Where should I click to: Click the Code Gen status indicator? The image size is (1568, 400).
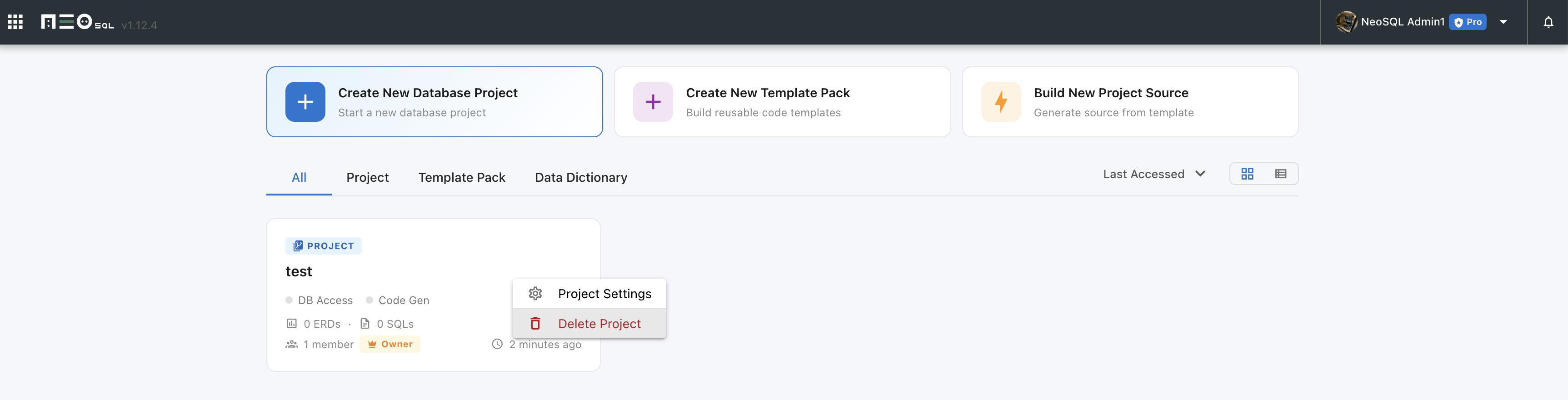tap(398, 300)
